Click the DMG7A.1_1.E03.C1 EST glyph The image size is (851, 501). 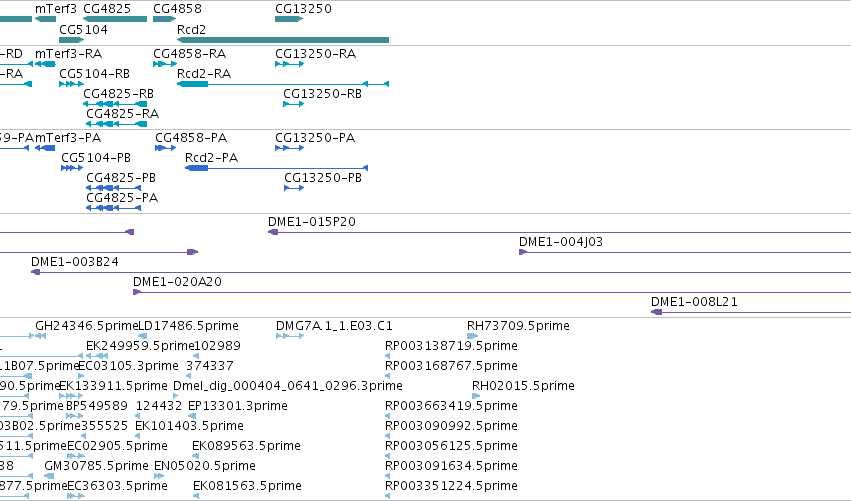pyautogui.click(x=290, y=336)
